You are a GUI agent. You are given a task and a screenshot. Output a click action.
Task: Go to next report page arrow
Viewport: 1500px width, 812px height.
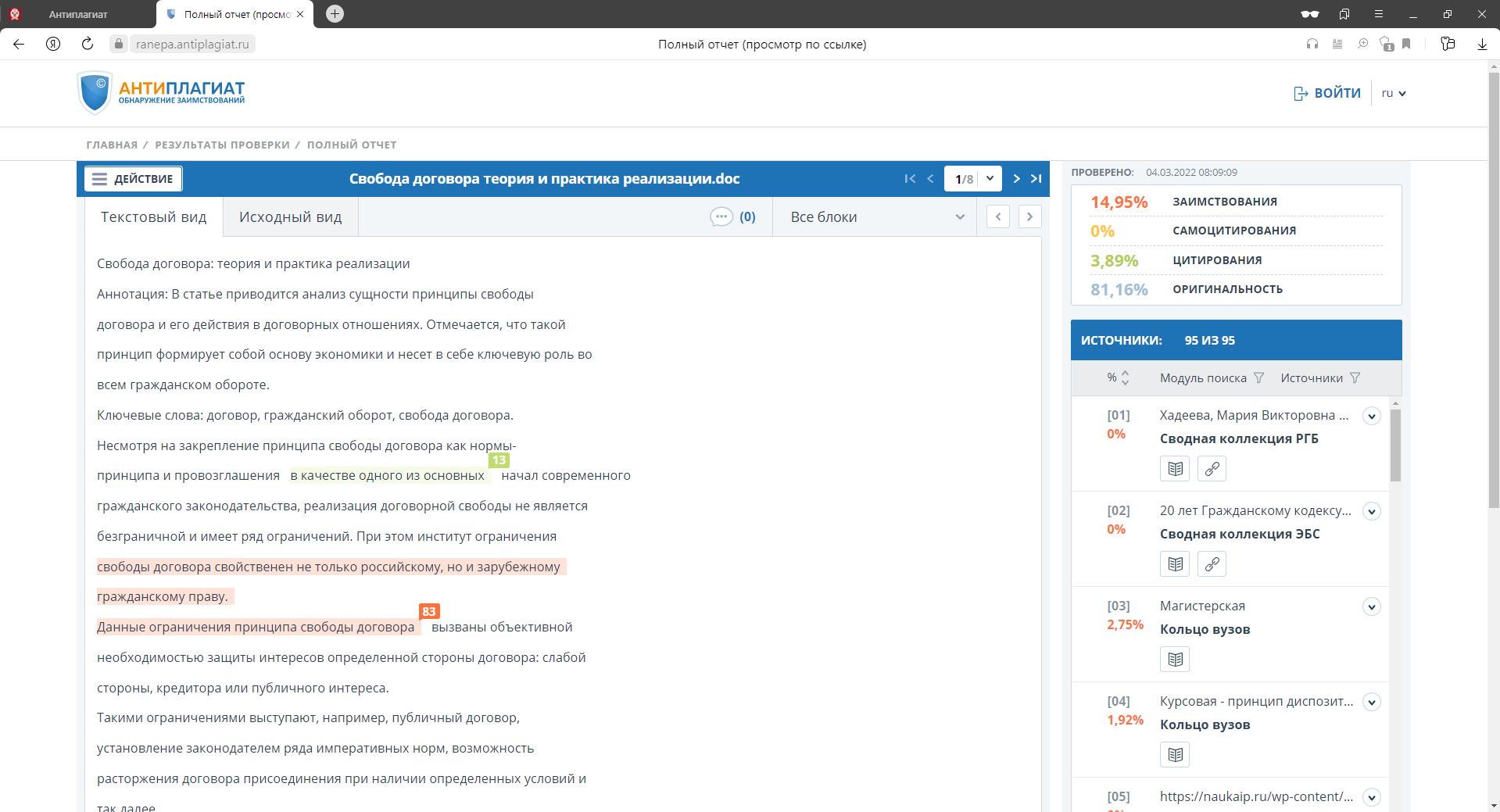(1016, 179)
